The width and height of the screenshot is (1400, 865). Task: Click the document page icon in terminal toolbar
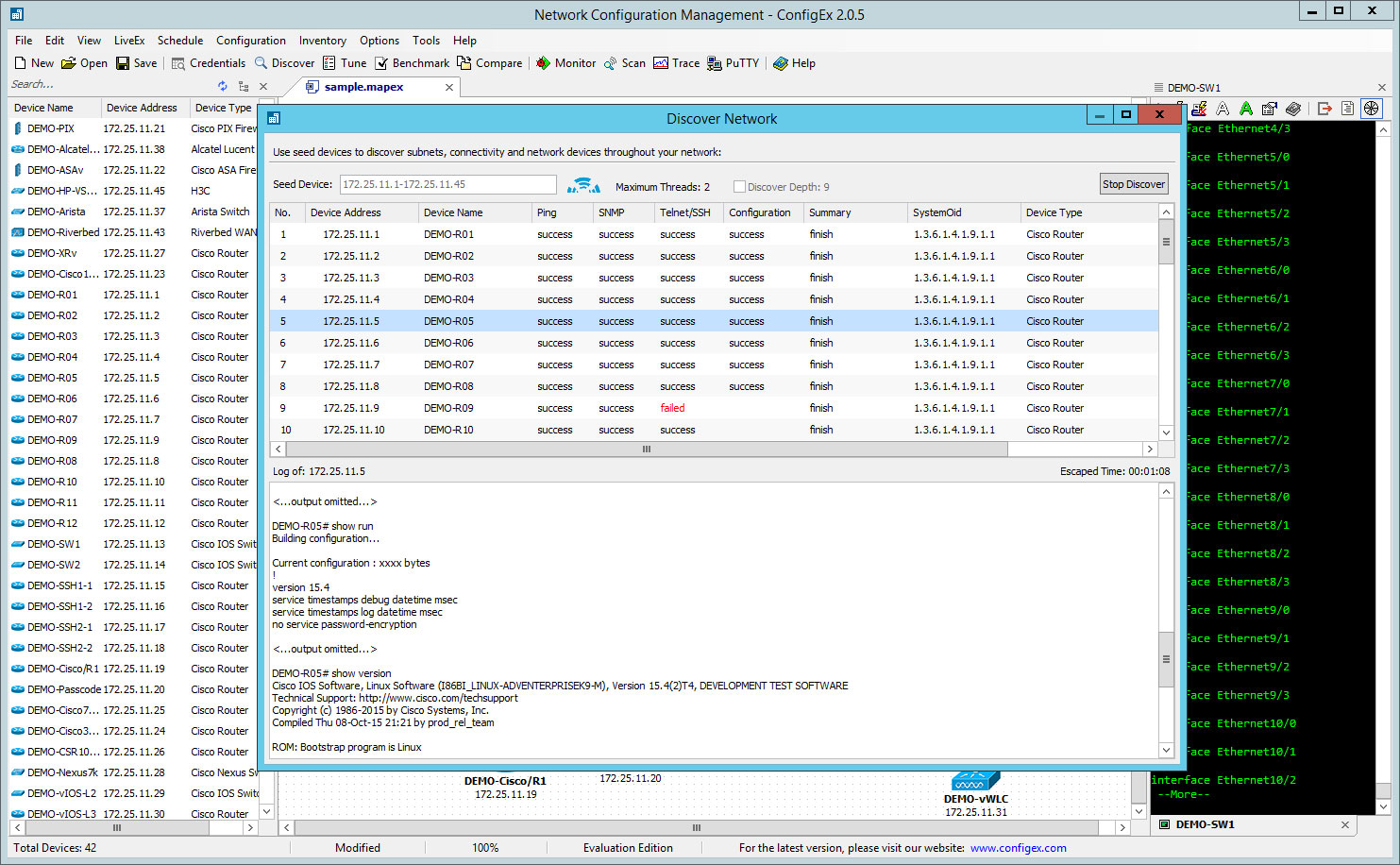click(1347, 109)
